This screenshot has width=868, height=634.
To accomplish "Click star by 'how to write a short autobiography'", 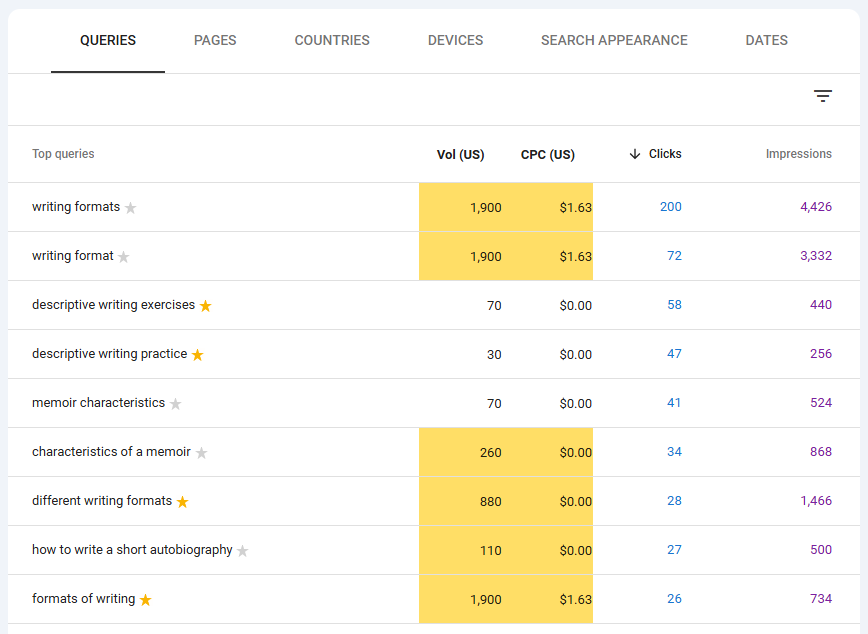I will (x=243, y=551).
